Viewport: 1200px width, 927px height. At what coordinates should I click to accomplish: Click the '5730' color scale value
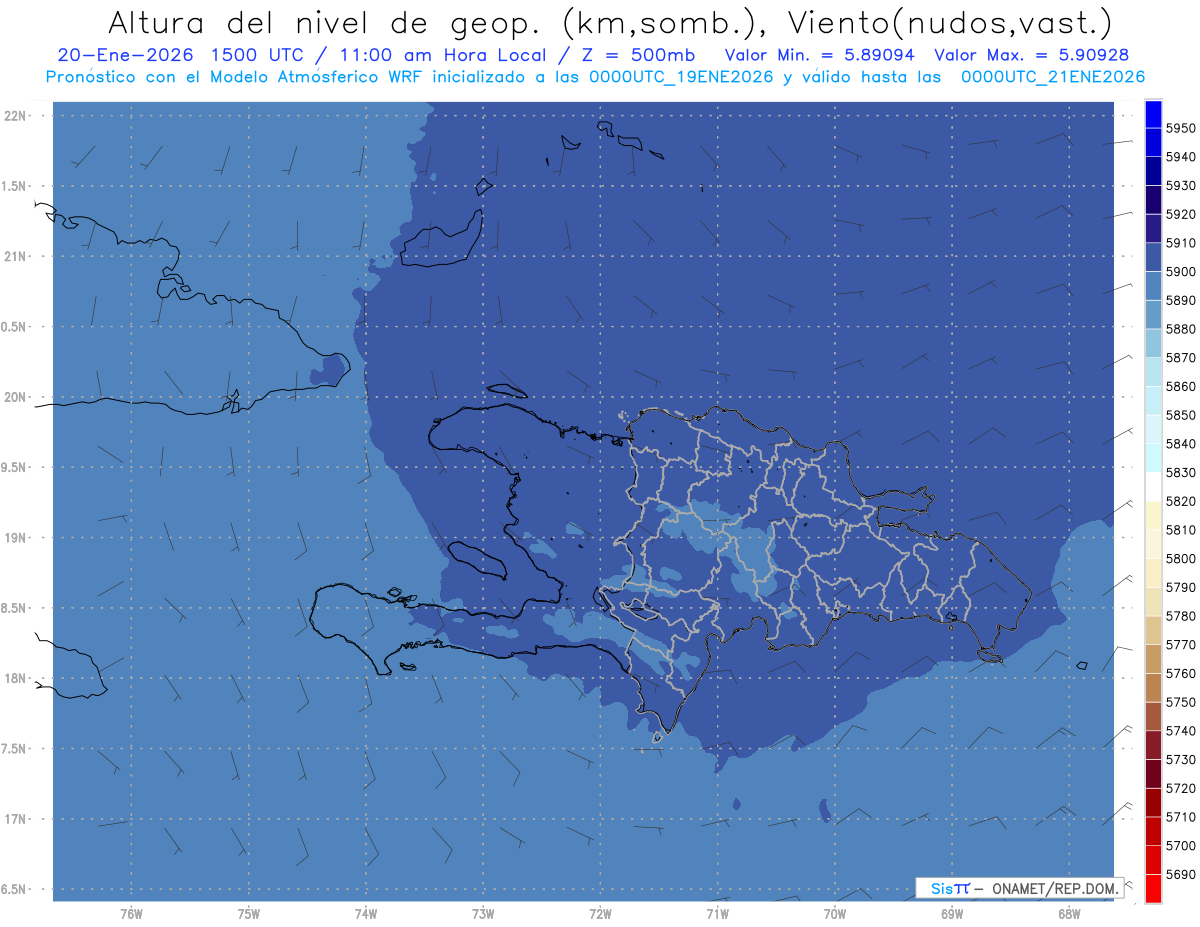[1181, 759]
